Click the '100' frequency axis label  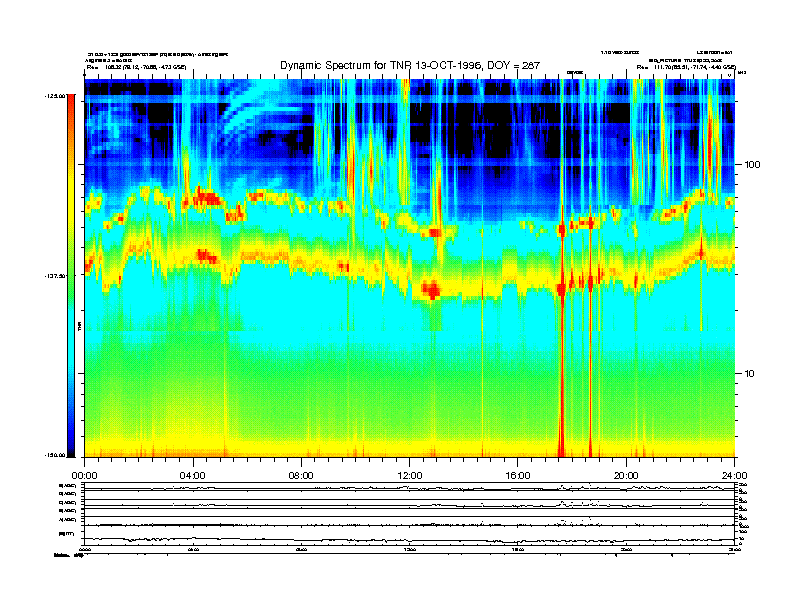[753, 165]
